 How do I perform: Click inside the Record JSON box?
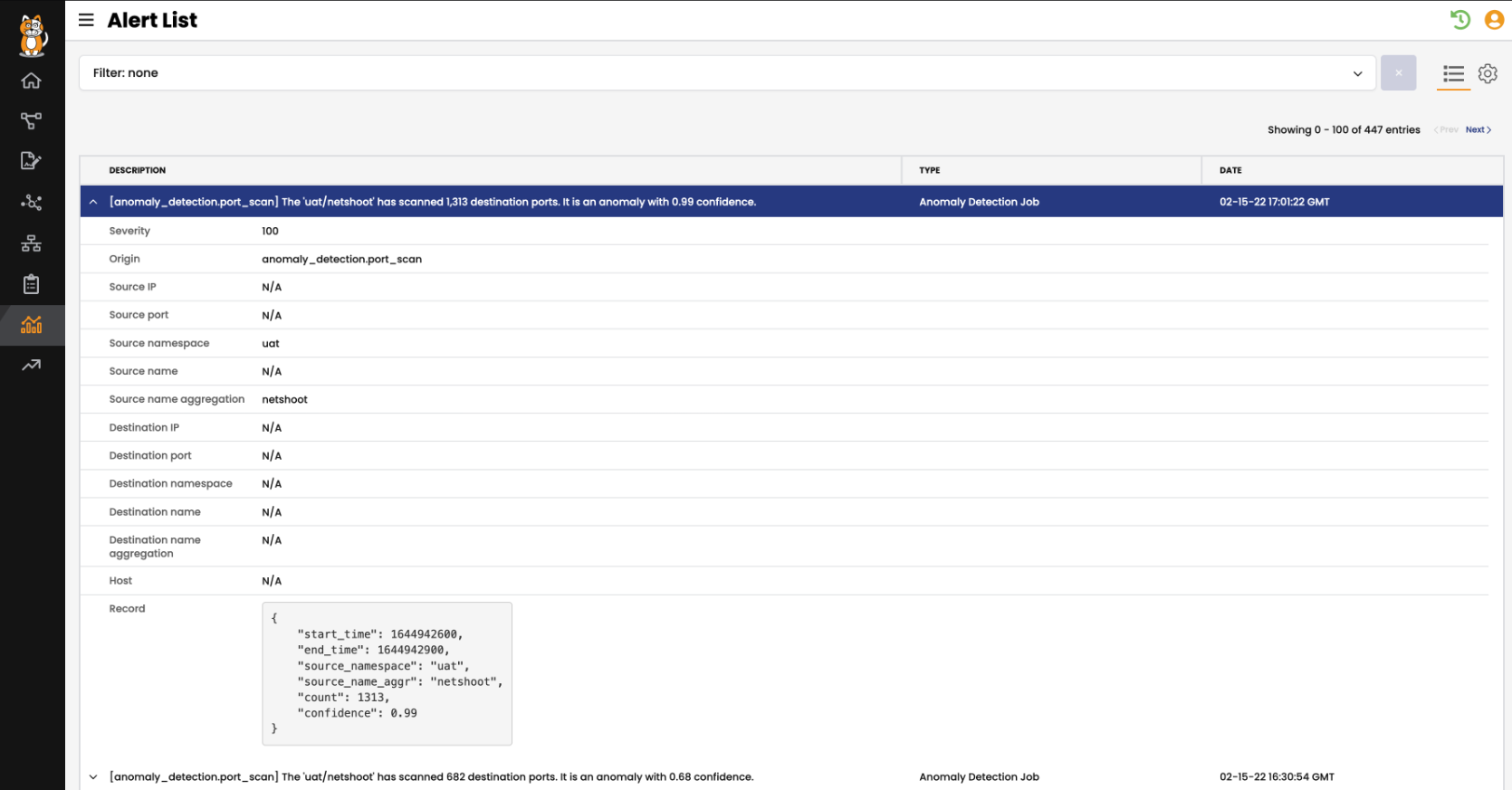387,673
